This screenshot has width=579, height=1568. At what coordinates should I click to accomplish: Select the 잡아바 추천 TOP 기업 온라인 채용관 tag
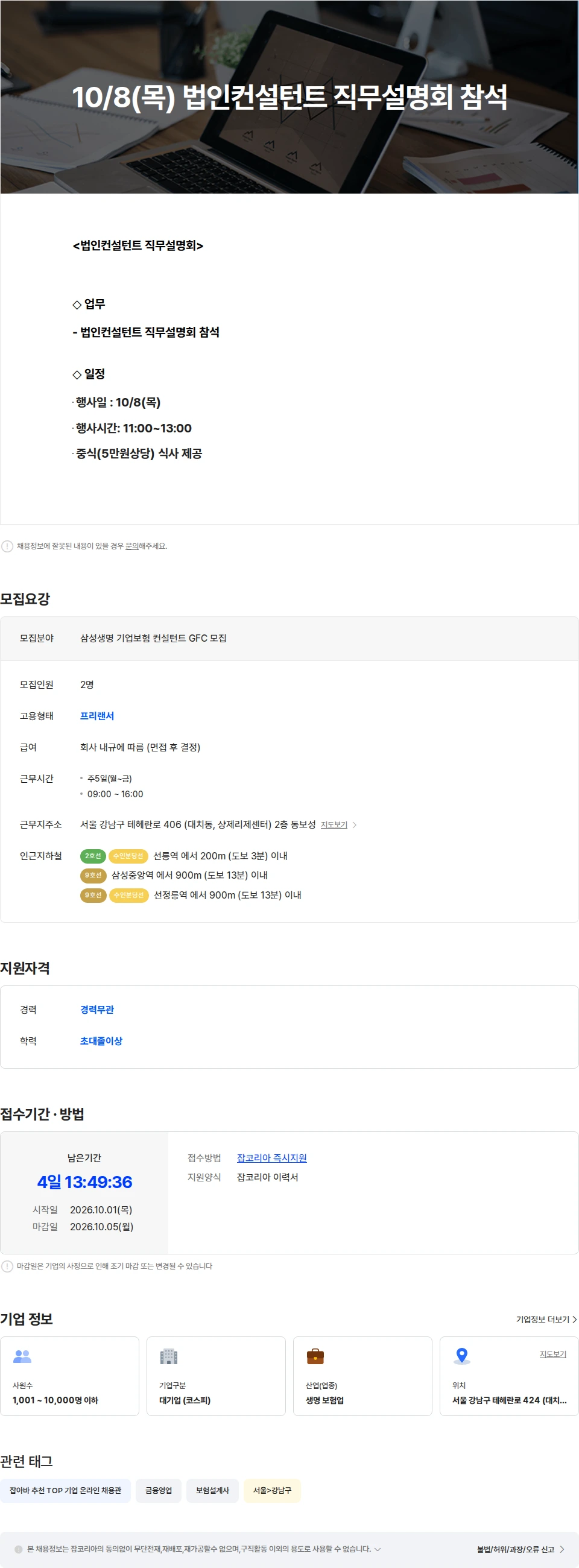click(x=65, y=1490)
